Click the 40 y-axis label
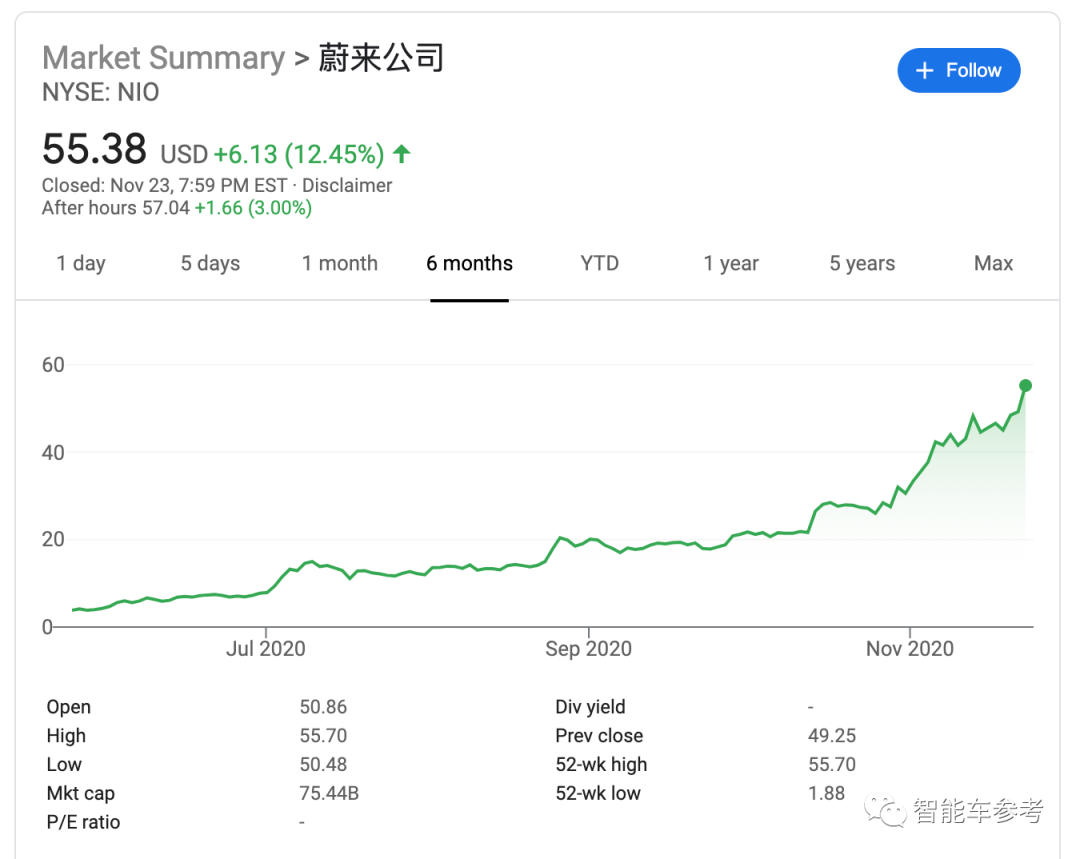Screen dimensions: 1080x859 53,453
